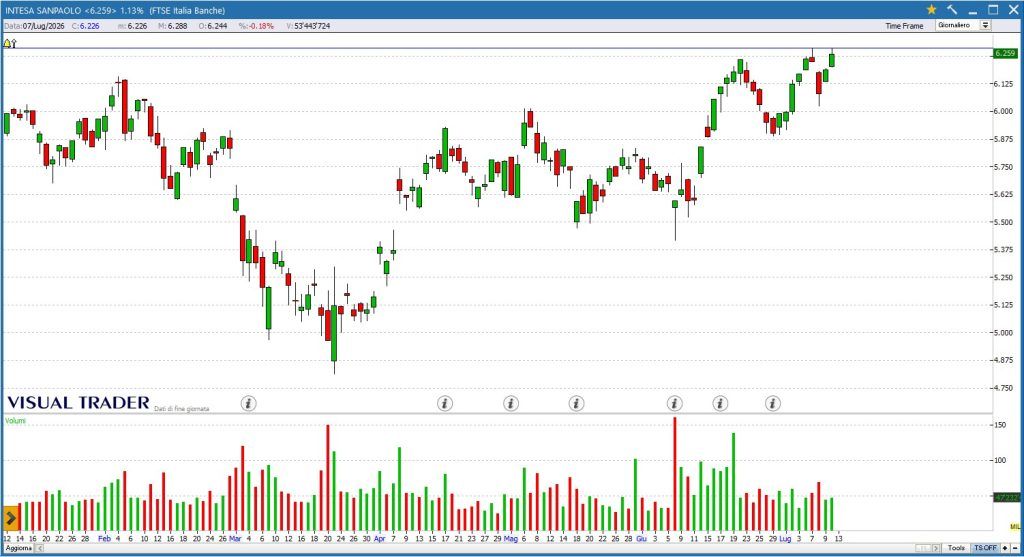Open the info marker above the Mag label
1024x557 pixels.
point(511,403)
